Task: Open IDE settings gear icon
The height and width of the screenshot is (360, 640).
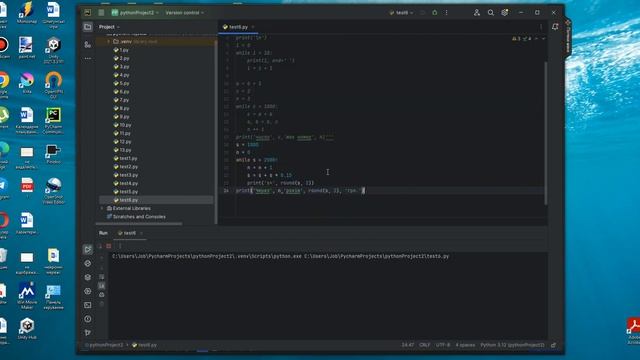Action: (505, 13)
